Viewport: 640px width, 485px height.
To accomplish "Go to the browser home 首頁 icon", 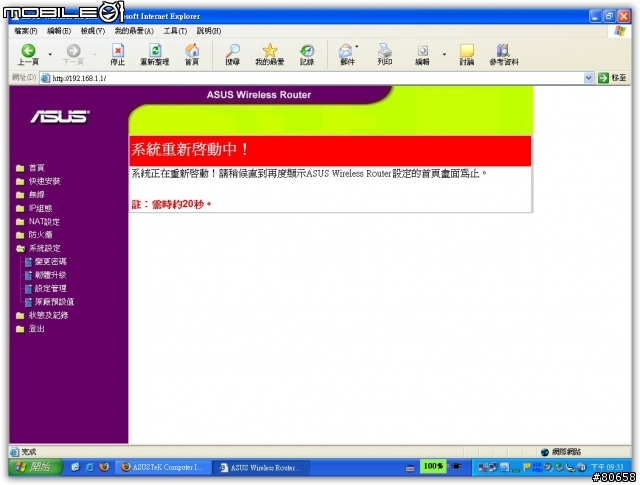I will coord(192,55).
